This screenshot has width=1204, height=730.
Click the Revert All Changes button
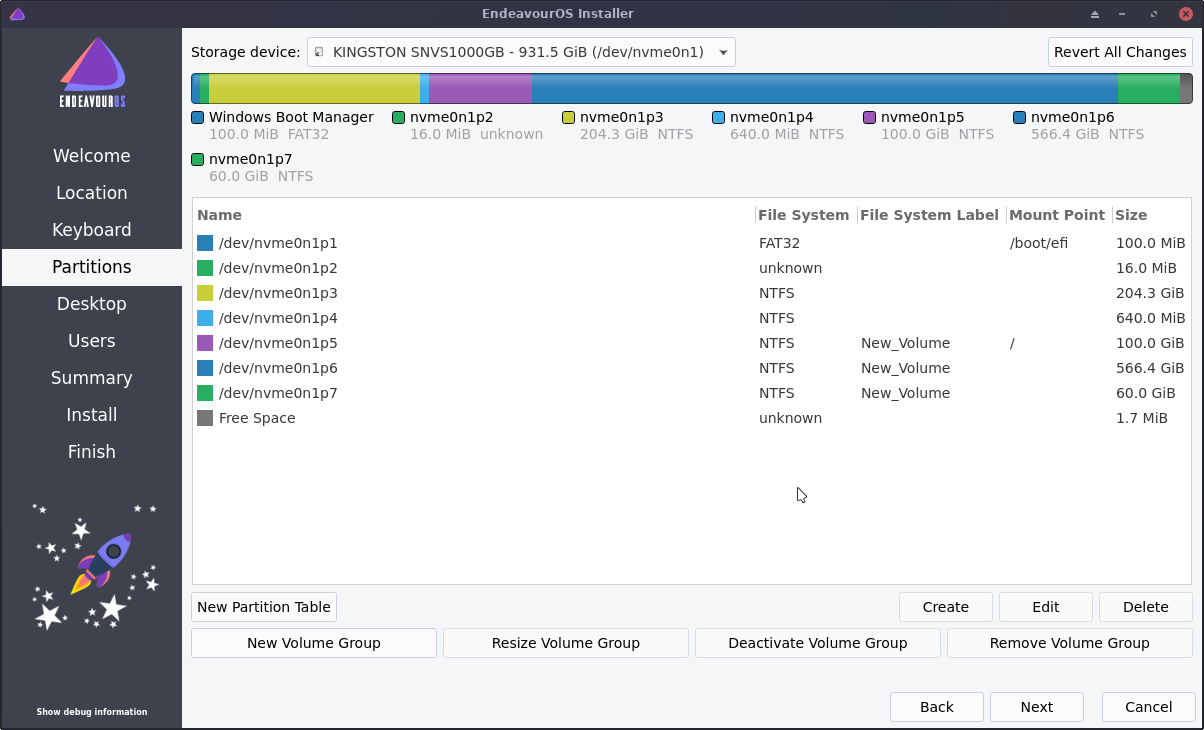click(1119, 52)
